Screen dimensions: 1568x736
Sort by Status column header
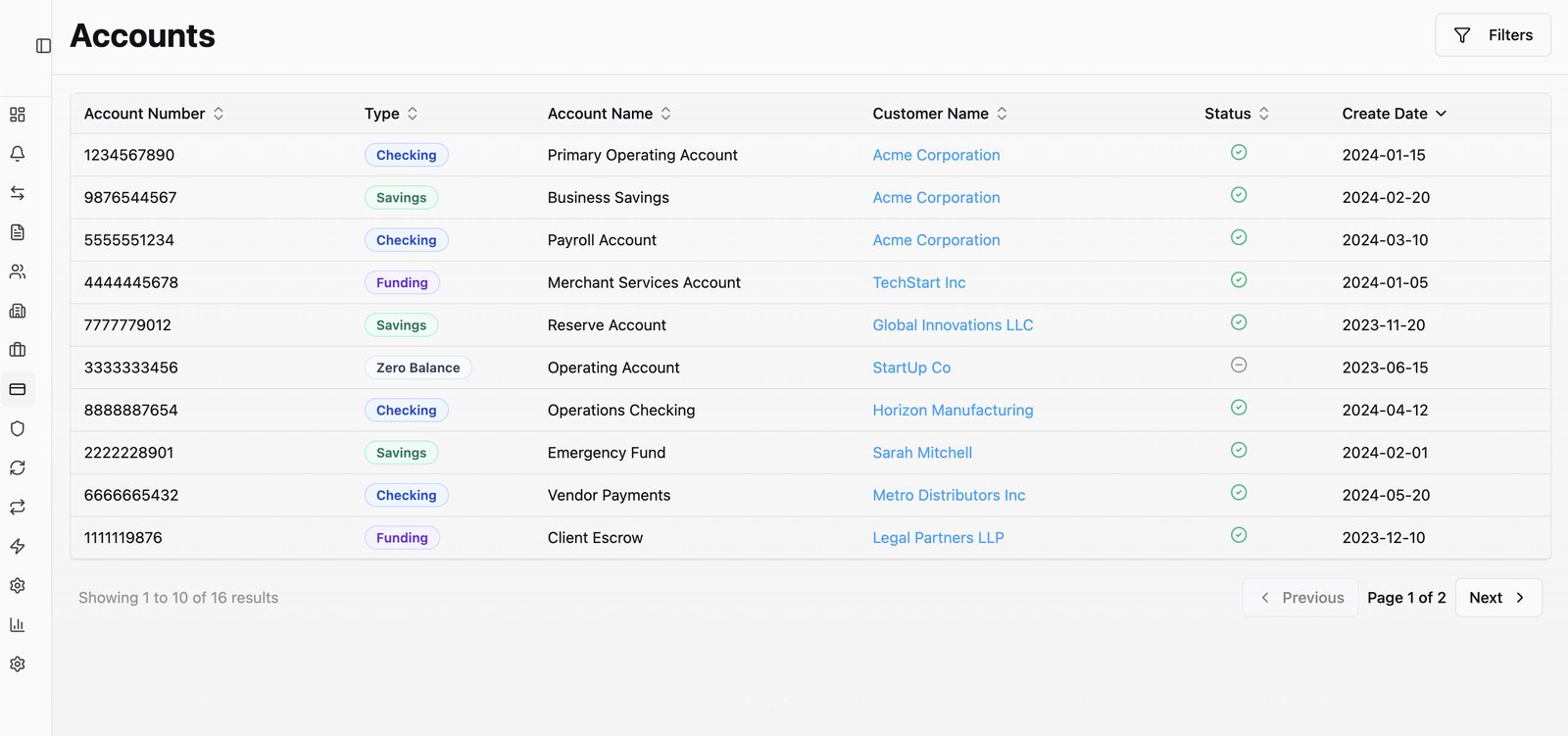pyautogui.click(x=1237, y=114)
